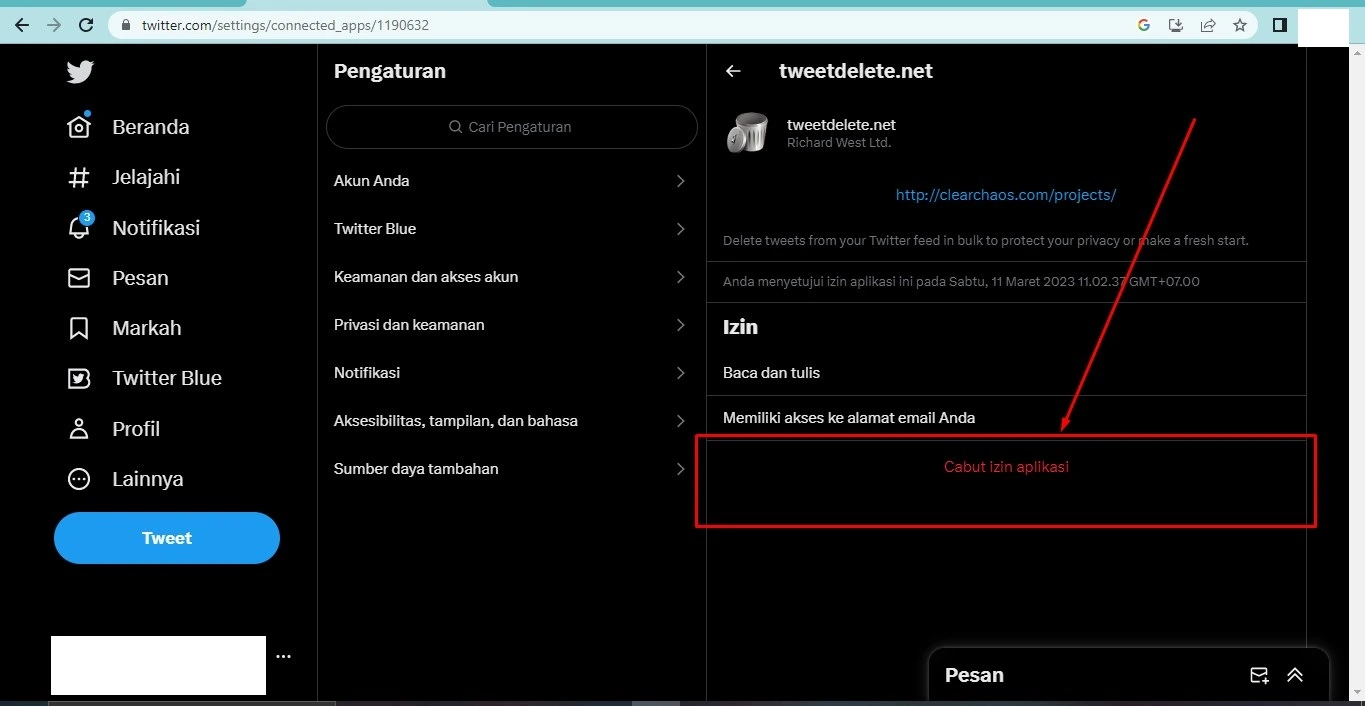
Task: Click account options three-dot icon
Action: pos(283,657)
